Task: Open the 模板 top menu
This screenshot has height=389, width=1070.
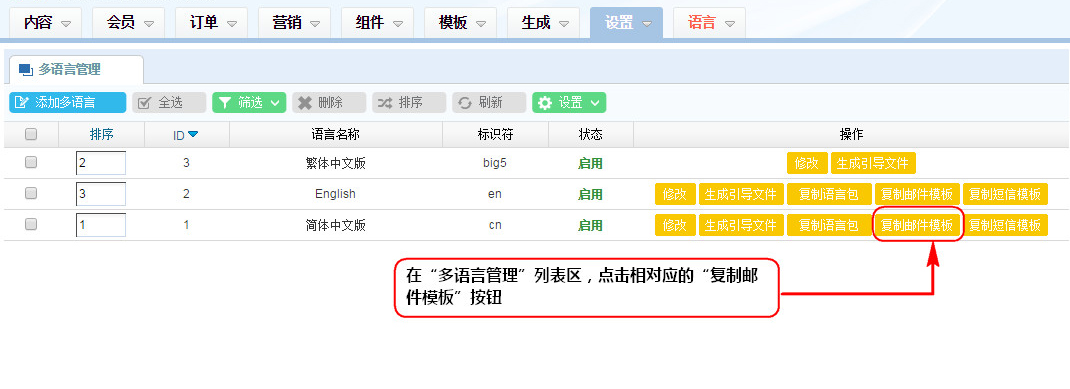Action: (x=462, y=23)
